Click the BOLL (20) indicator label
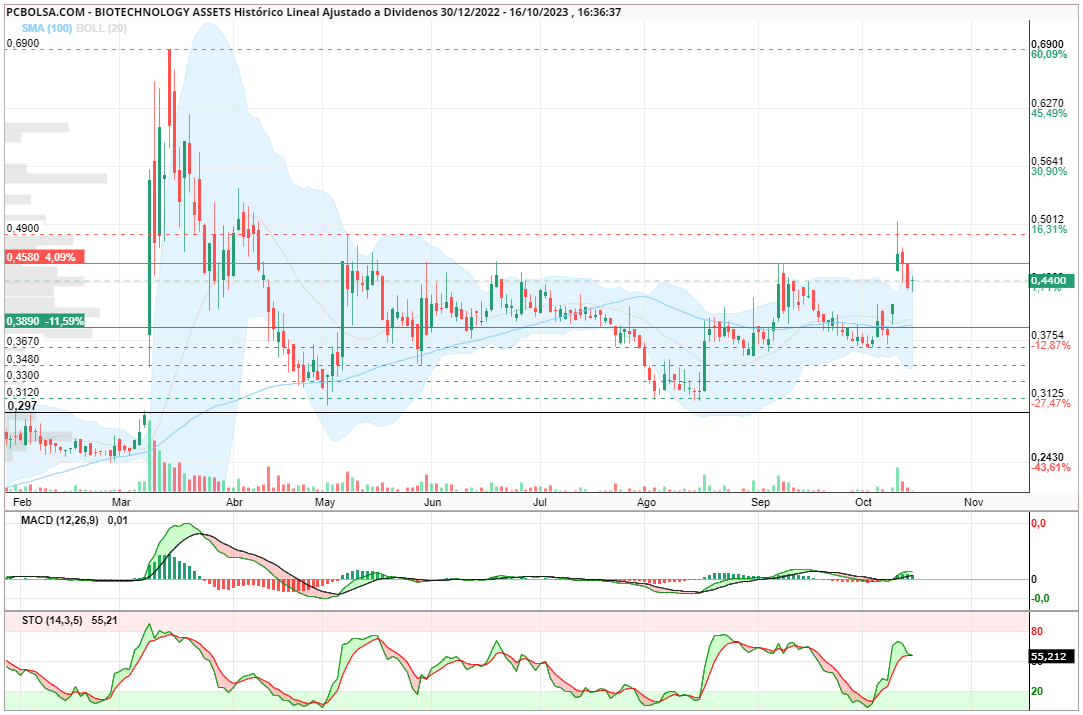Screen dimensions: 1083x715 (102, 28)
